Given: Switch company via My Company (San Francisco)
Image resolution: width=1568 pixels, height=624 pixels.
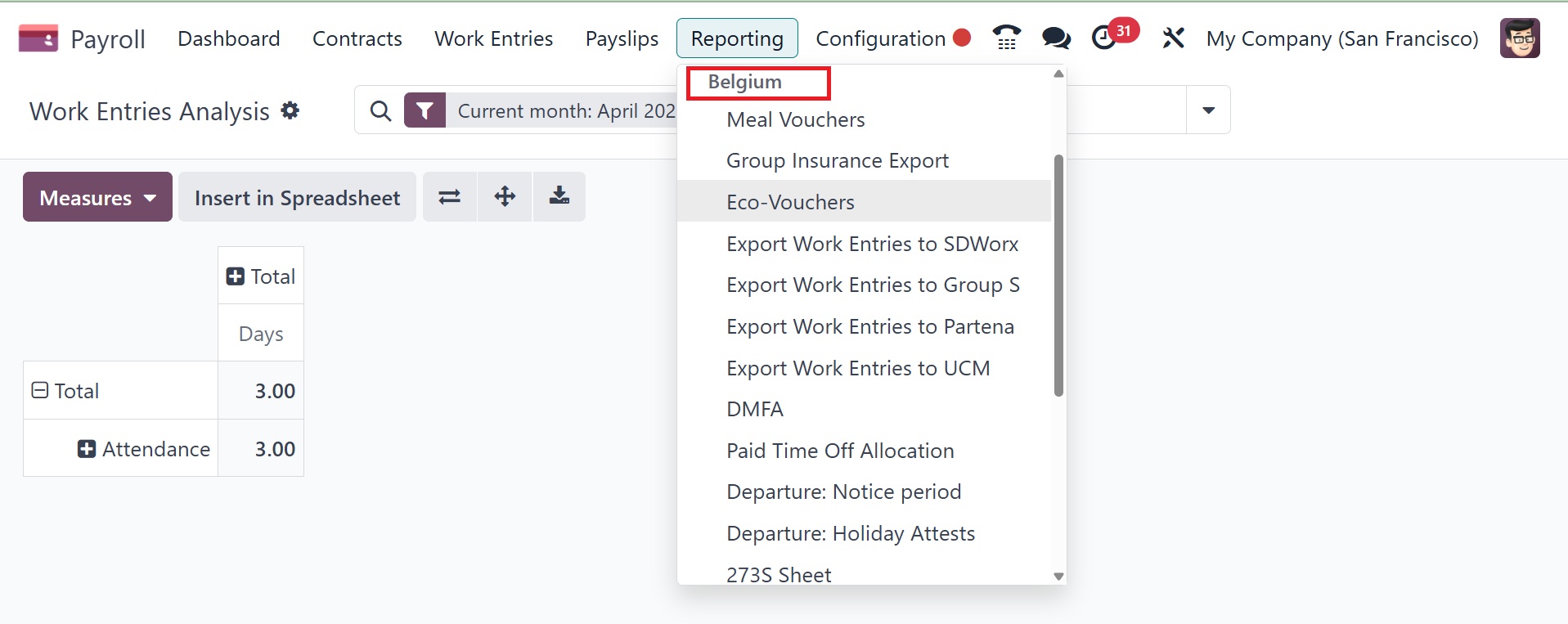Looking at the screenshot, I should 1341,38.
